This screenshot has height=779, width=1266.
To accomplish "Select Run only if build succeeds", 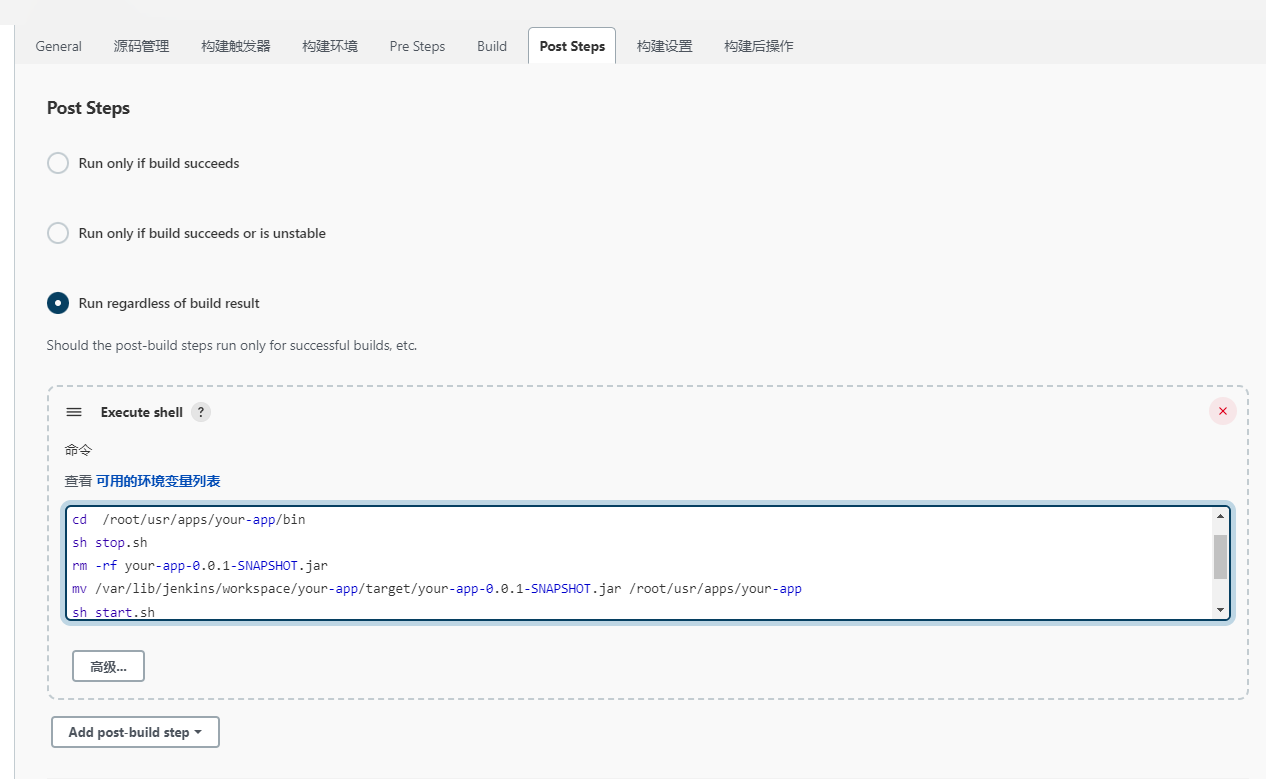I will pos(58,163).
